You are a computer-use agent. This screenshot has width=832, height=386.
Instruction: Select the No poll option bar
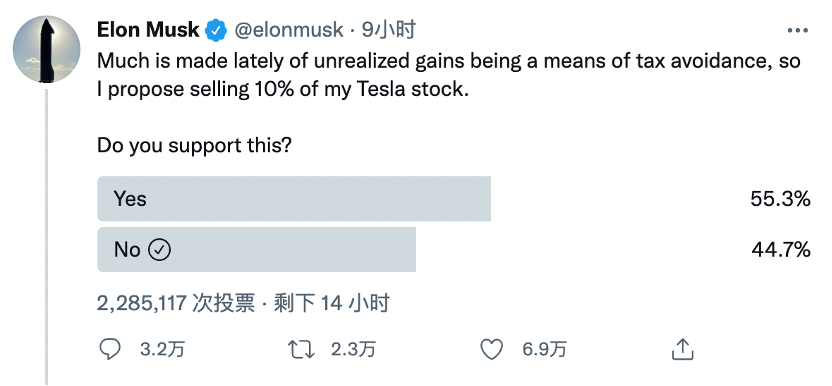(256, 250)
